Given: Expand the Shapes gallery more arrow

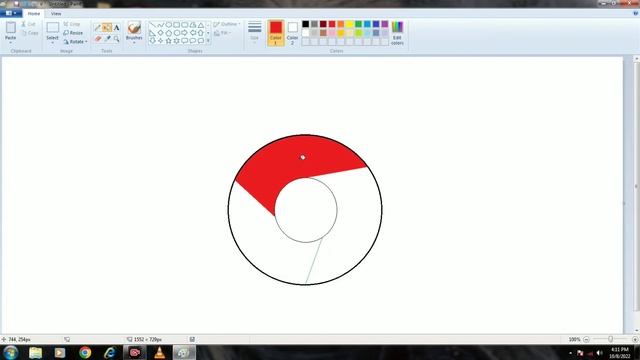Looking at the screenshot, I should (208, 41).
